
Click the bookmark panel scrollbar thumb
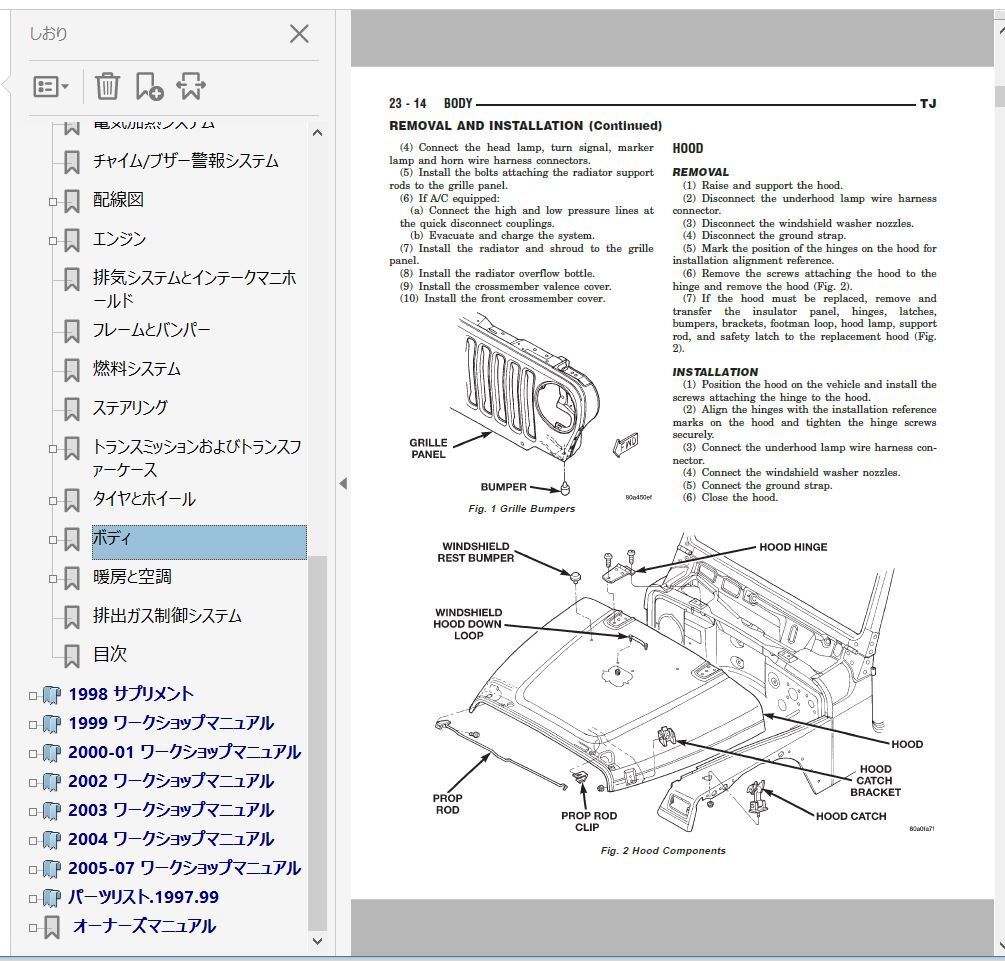[317, 742]
